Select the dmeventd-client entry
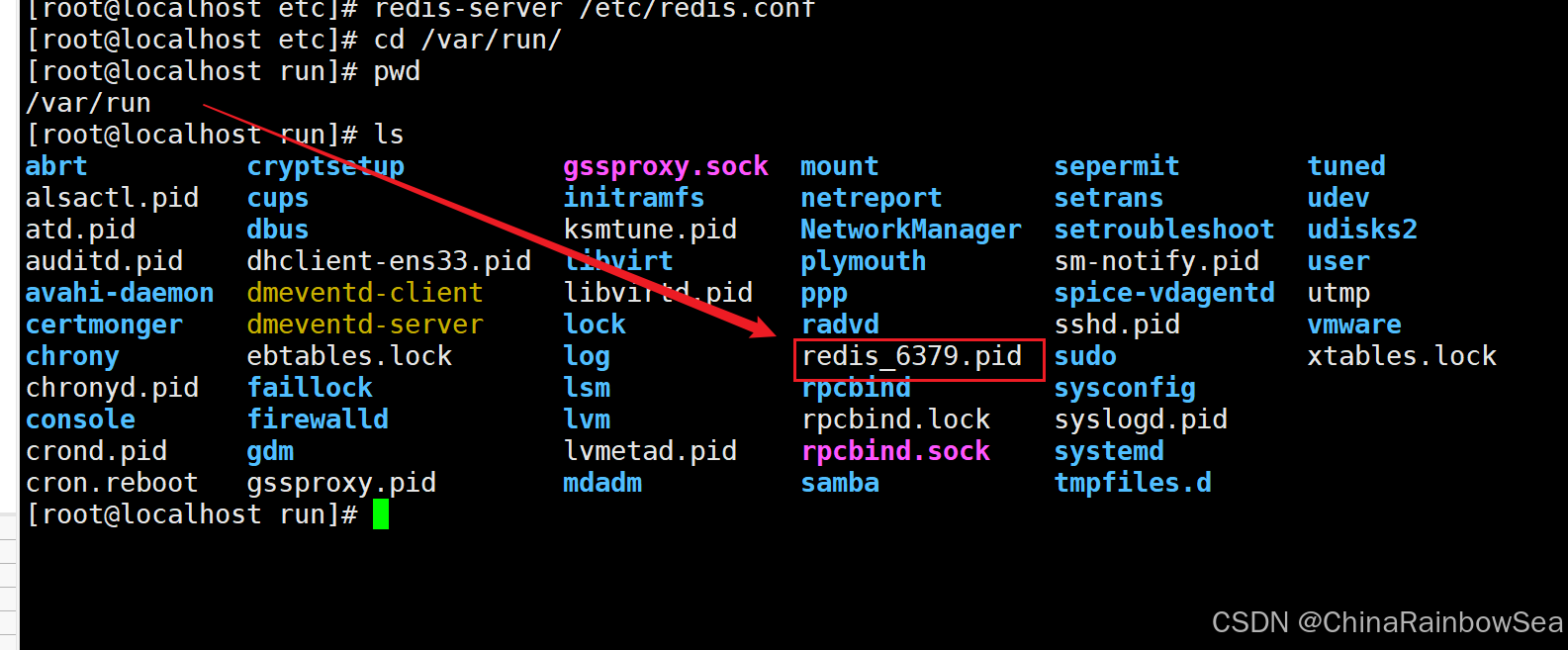The image size is (1568, 650). tap(365, 294)
